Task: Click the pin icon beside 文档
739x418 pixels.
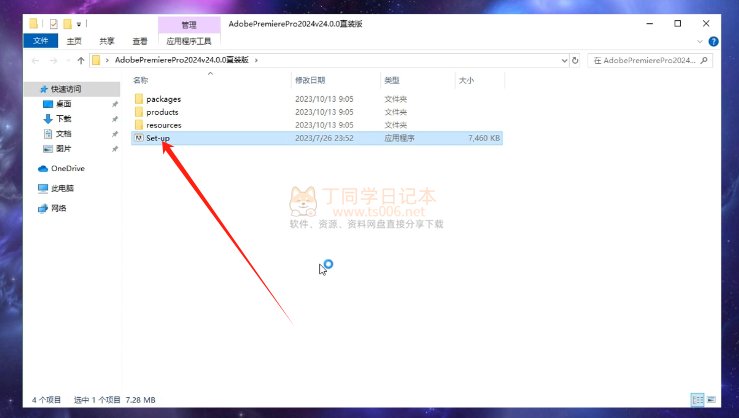Action: (115, 134)
